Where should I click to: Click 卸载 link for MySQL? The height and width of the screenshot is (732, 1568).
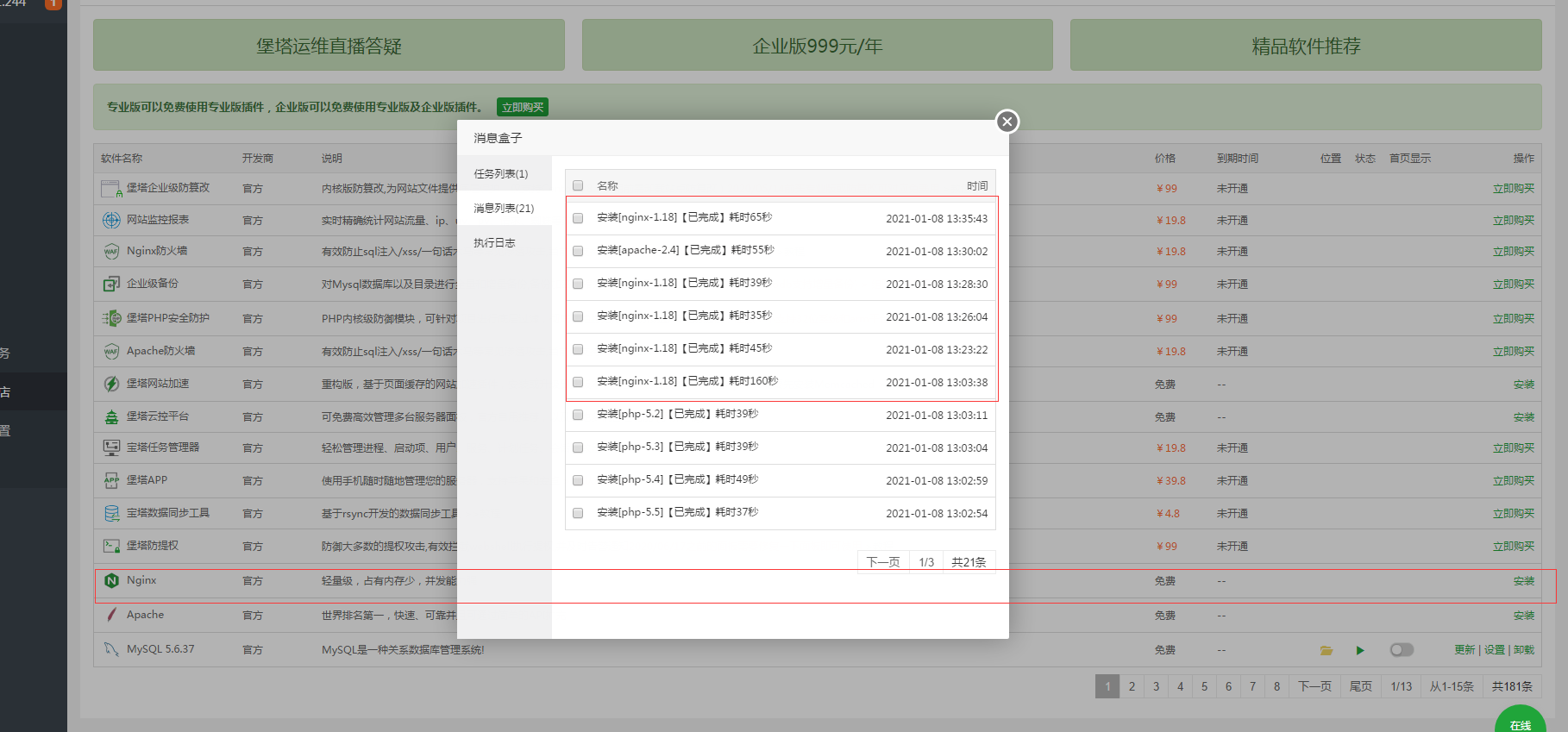1524,650
